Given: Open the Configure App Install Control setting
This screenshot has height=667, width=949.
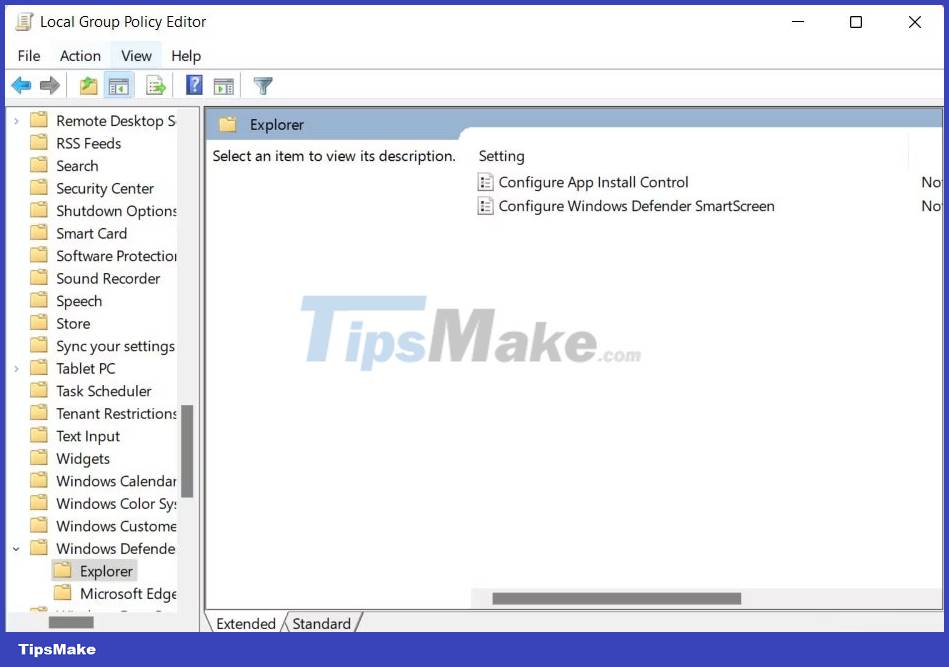Looking at the screenshot, I should 594,182.
